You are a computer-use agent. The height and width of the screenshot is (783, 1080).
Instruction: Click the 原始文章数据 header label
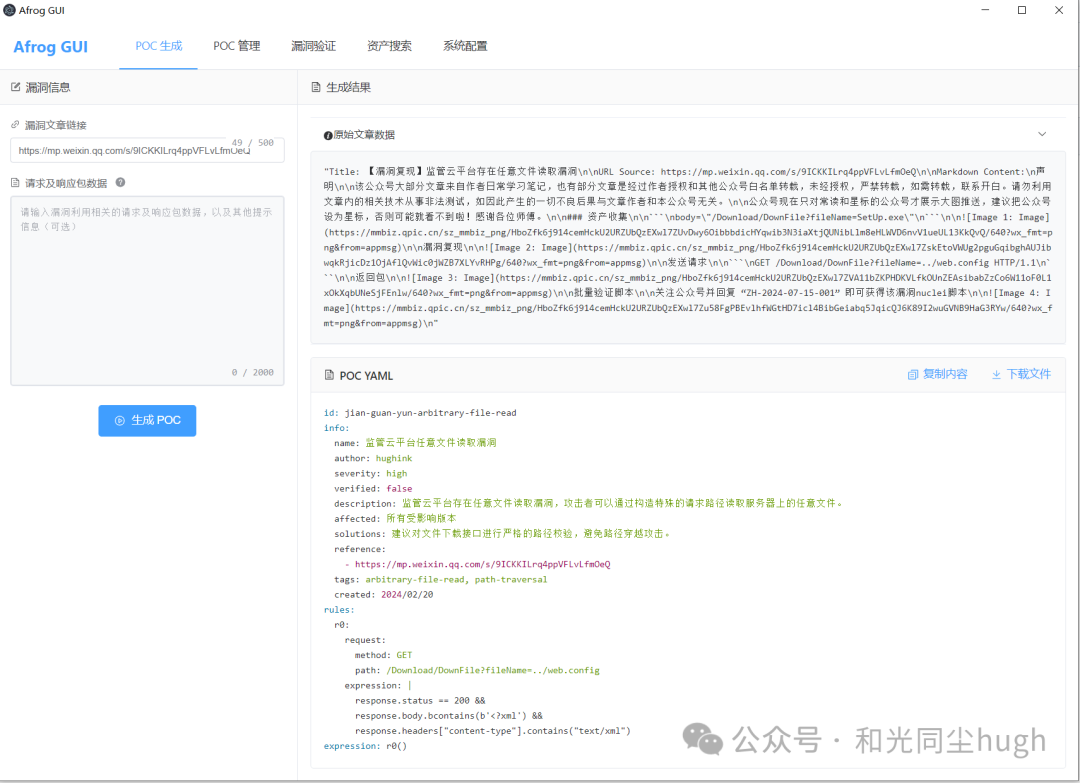(x=364, y=135)
